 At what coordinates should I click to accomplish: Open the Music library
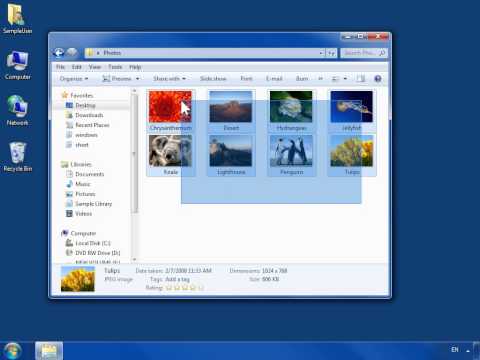click(82, 184)
